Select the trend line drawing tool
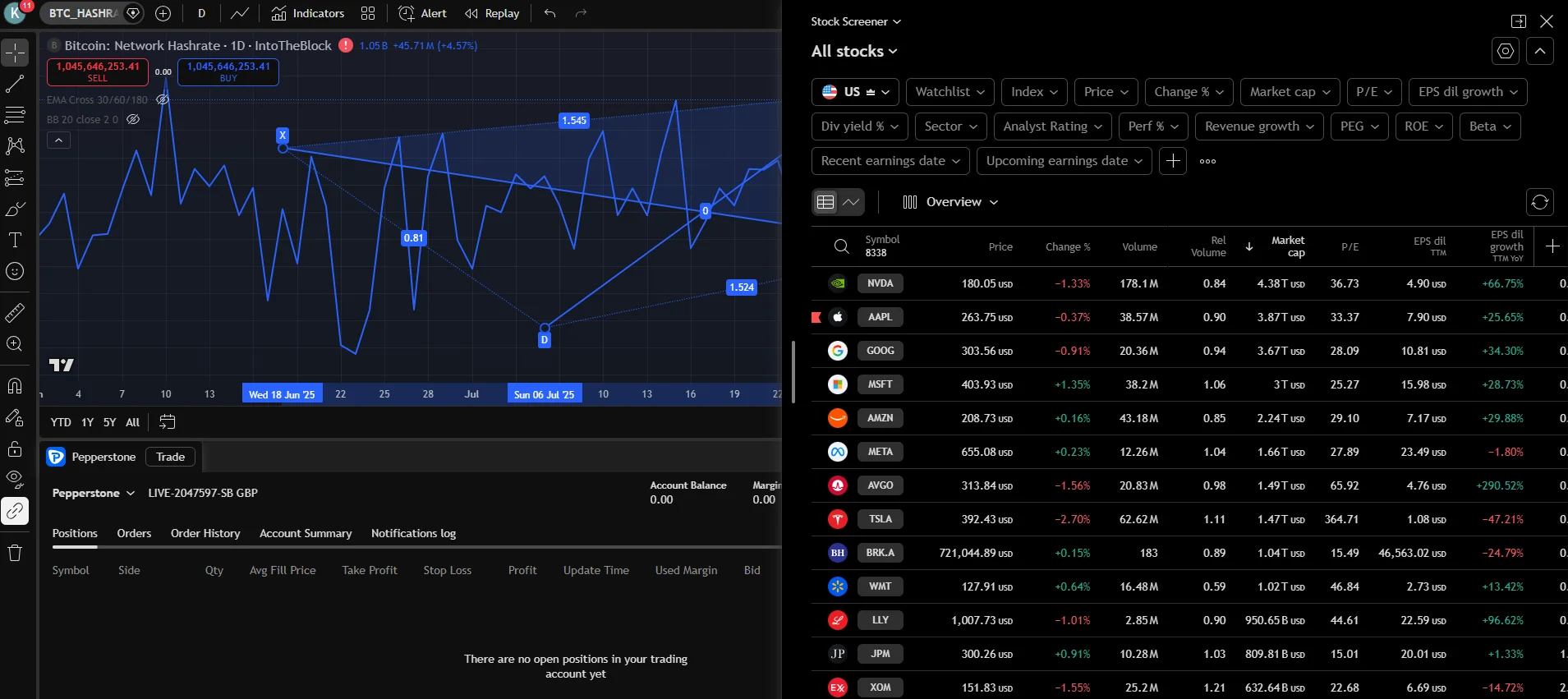Screen dimensions: 1568x699 (x=15, y=84)
